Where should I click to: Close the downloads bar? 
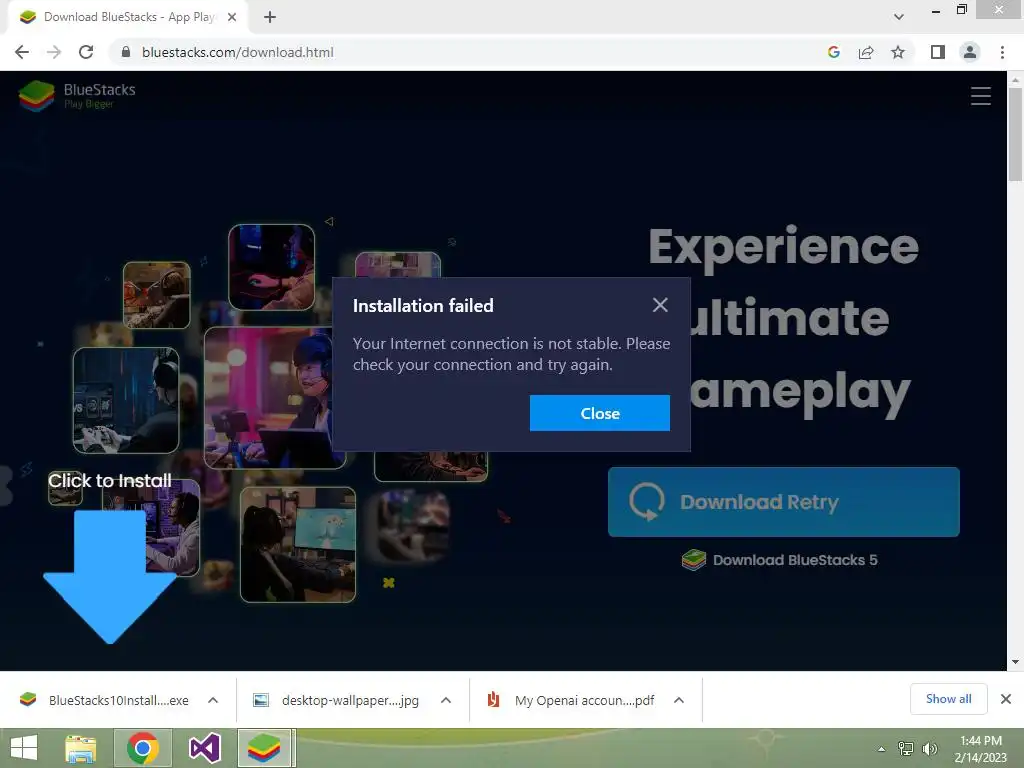(1006, 699)
